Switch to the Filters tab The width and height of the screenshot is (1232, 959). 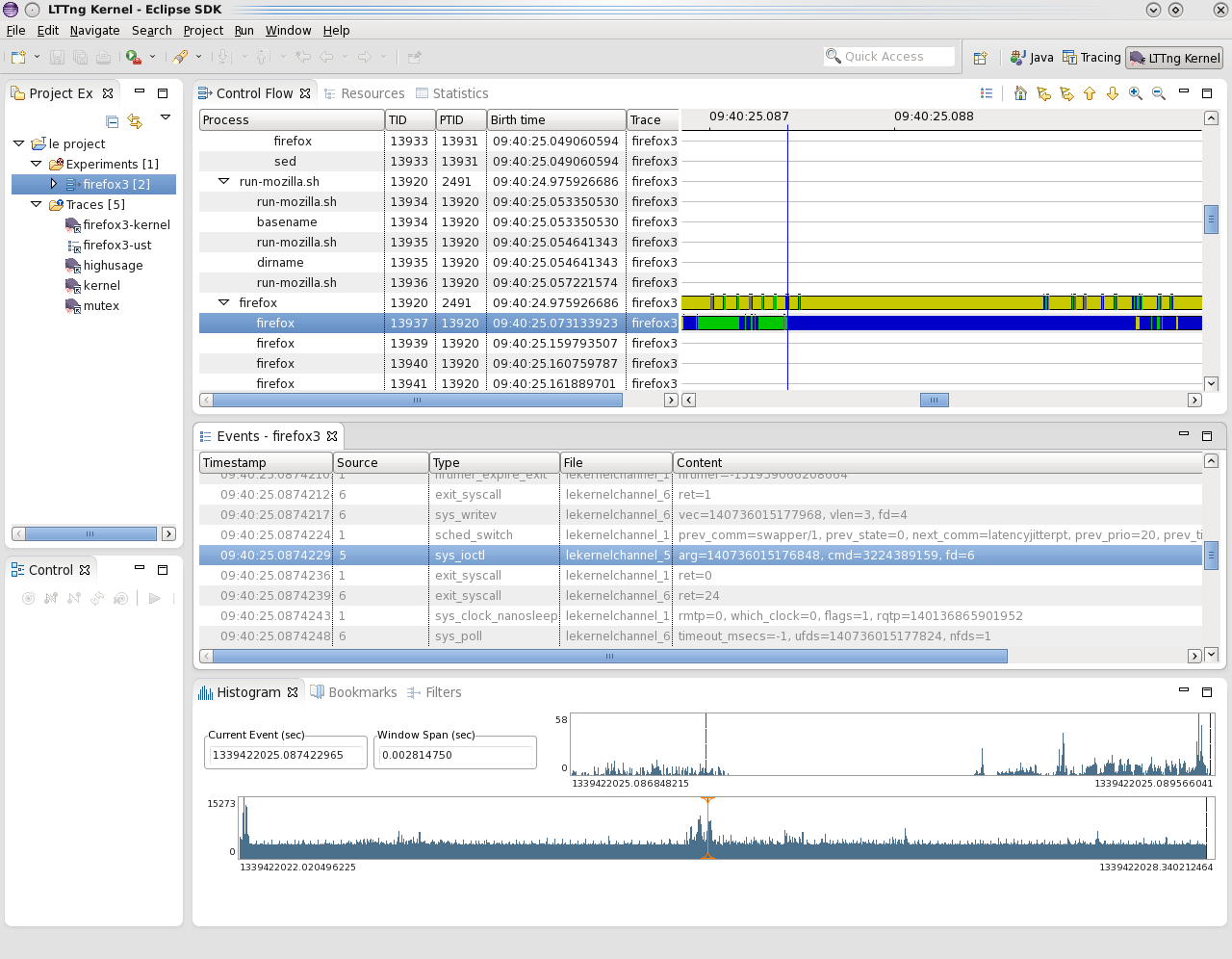tap(434, 692)
